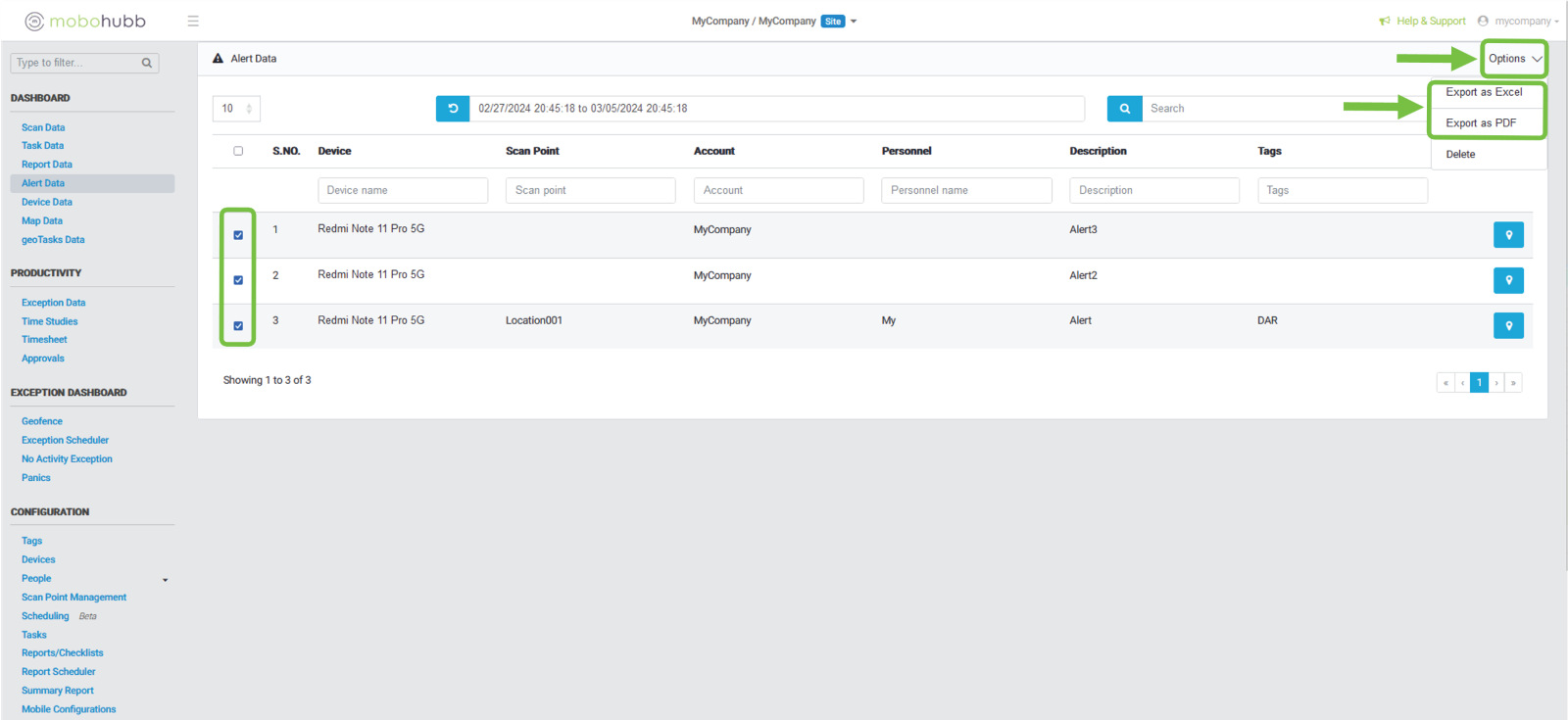Choose Export as PDF option
This screenshot has height=720, width=1568.
tap(1481, 123)
